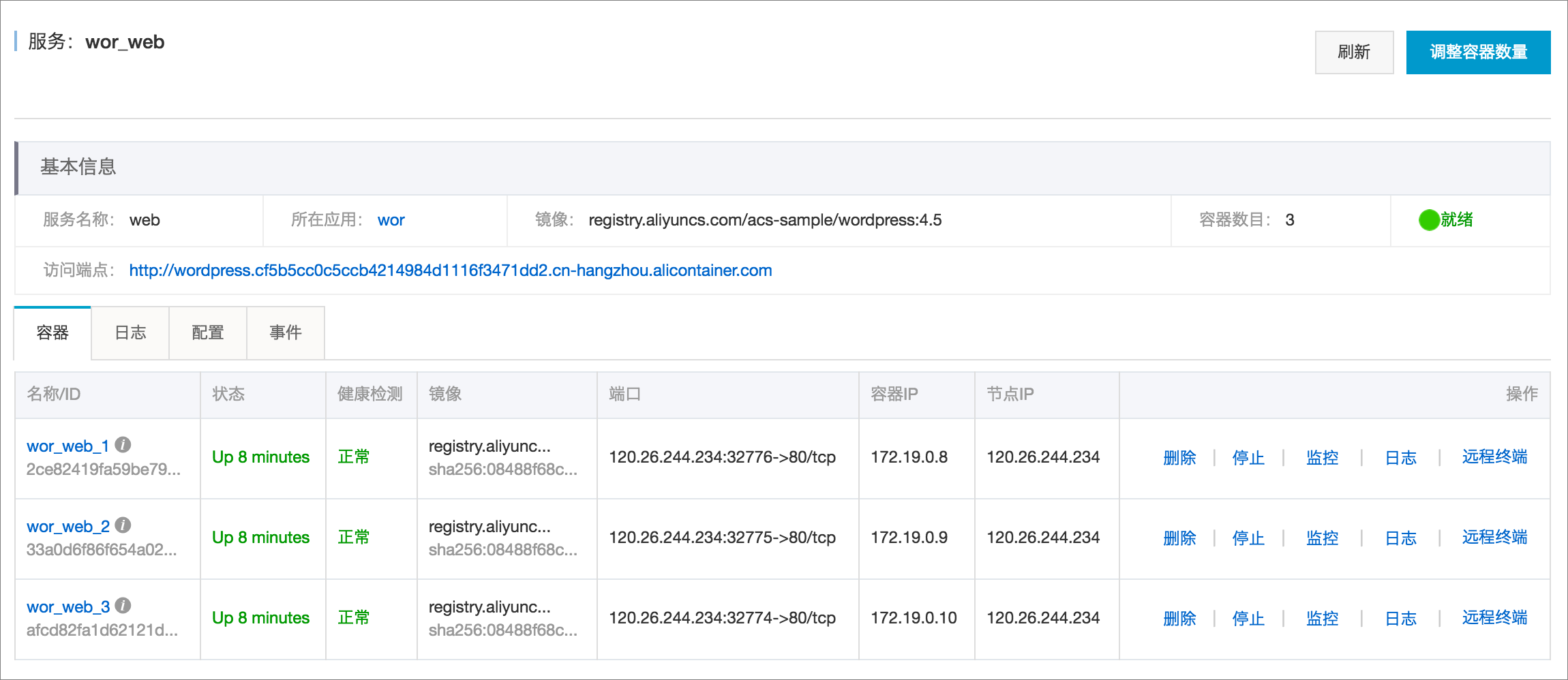Click the 刷新 refresh button
This screenshot has height=680, width=1568.
1354,52
